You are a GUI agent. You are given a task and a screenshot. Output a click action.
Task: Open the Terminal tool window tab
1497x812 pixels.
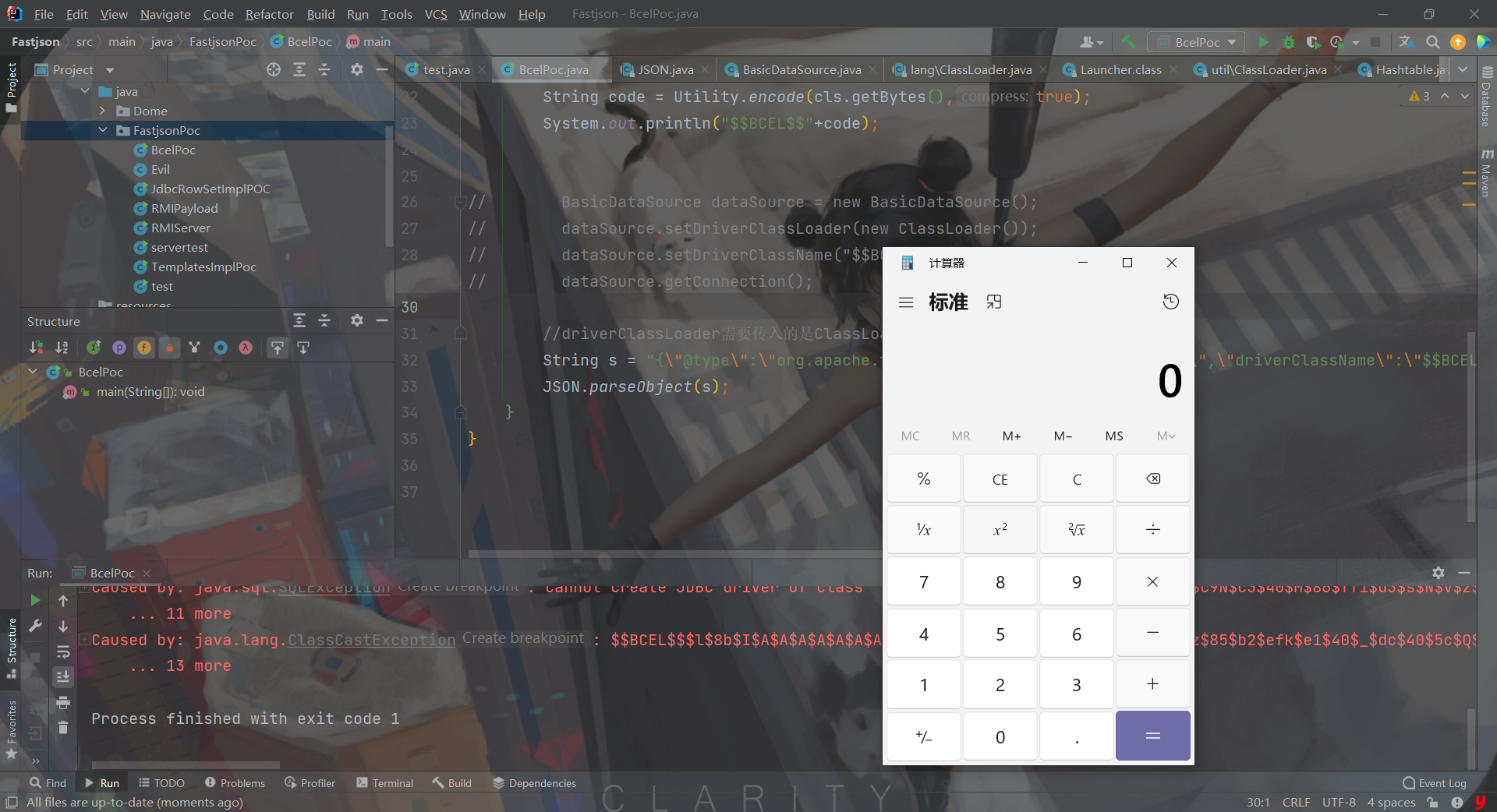(385, 782)
